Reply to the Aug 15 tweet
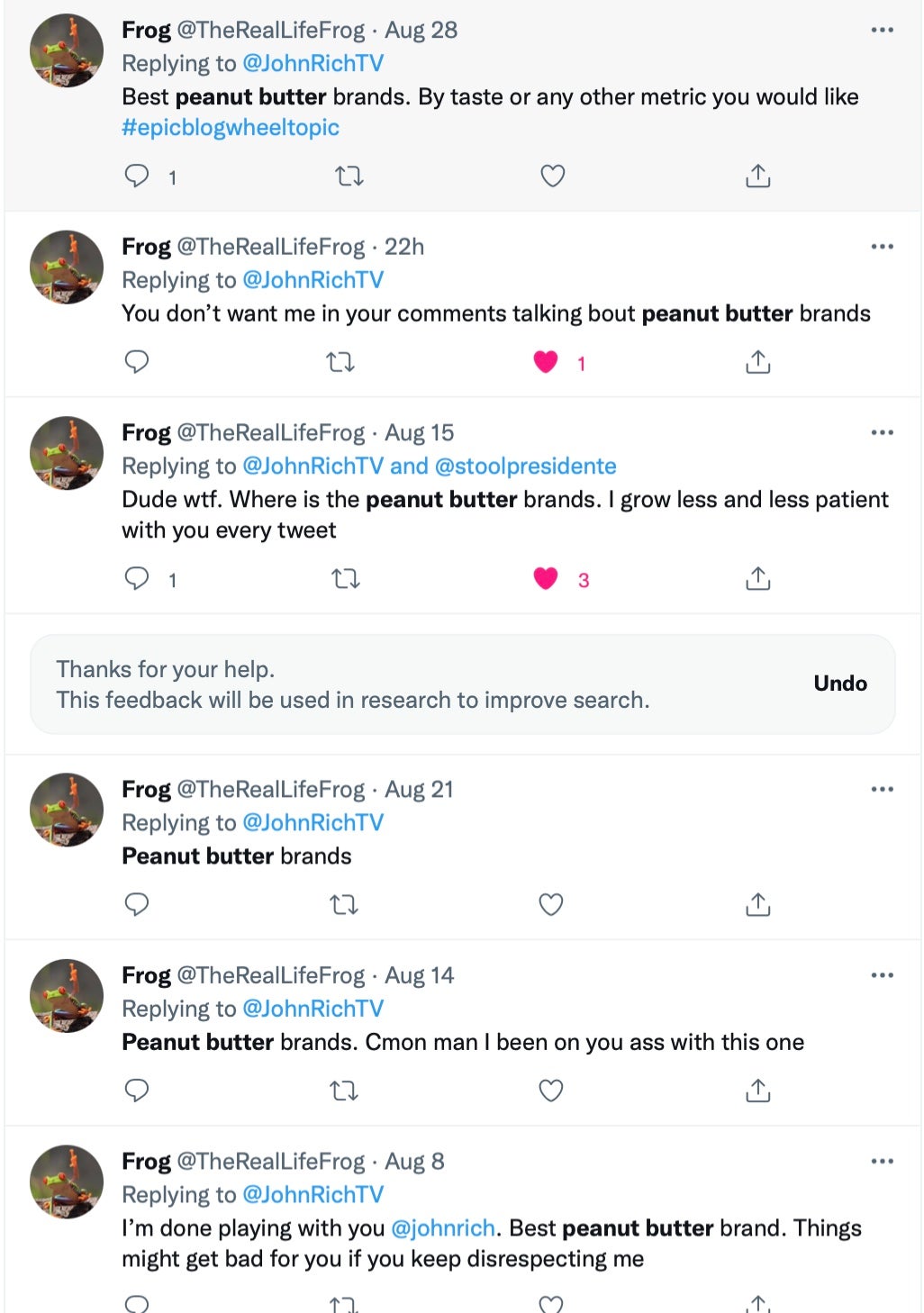924x1313 pixels. tap(137, 578)
